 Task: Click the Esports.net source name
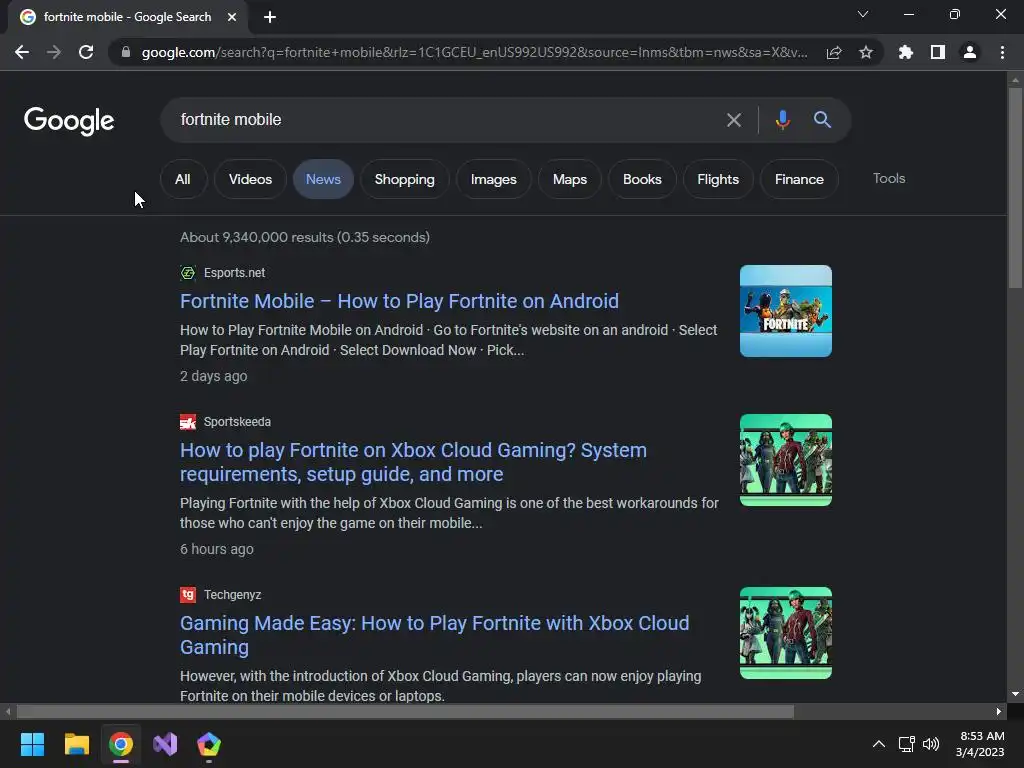(234, 273)
